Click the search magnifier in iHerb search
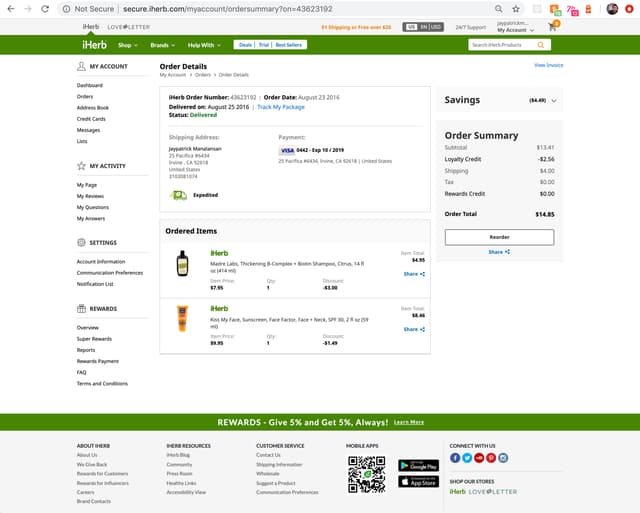The width and height of the screenshot is (640, 513). (541, 45)
